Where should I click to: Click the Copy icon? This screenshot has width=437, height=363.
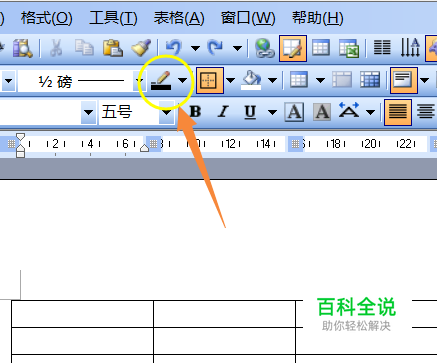pyautogui.click(x=84, y=48)
